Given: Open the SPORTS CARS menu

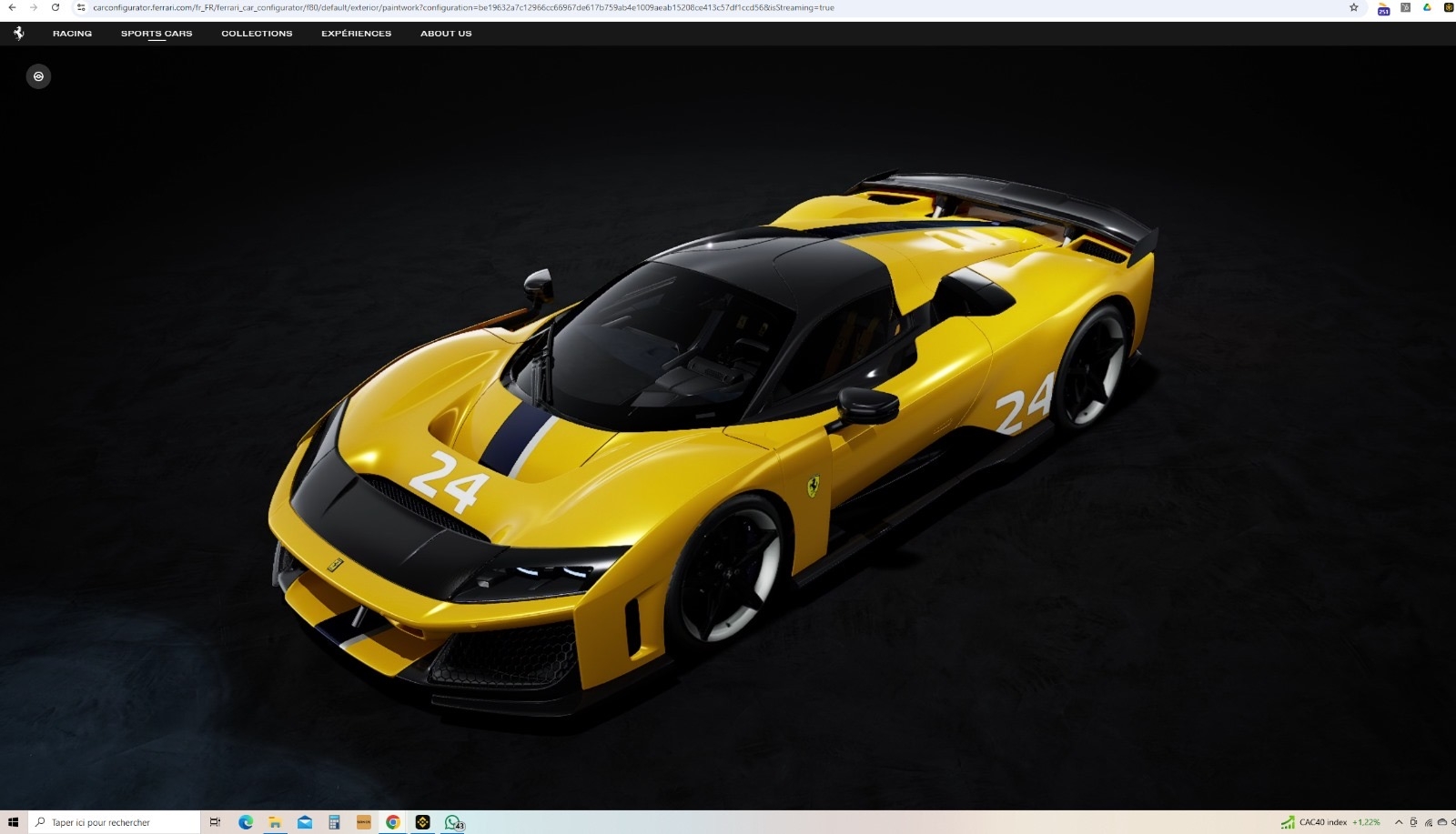Looking at the screenshot, I should coord(157,34).
